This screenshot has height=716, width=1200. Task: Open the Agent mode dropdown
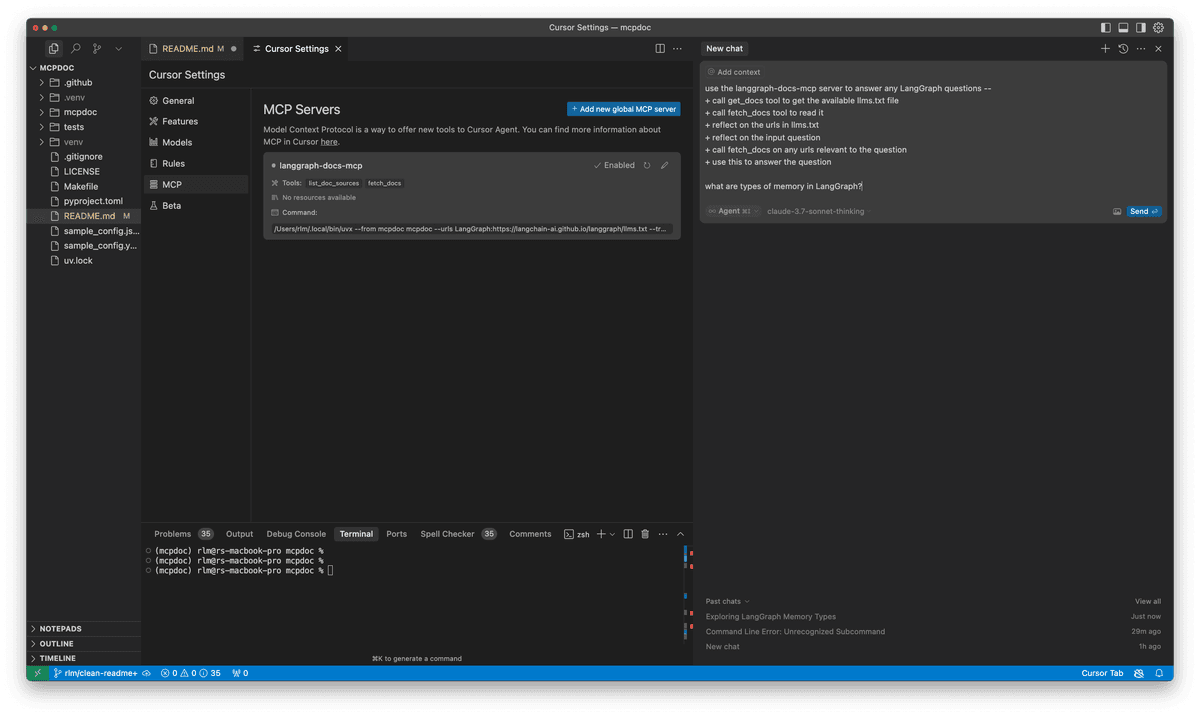pos(732,211)
